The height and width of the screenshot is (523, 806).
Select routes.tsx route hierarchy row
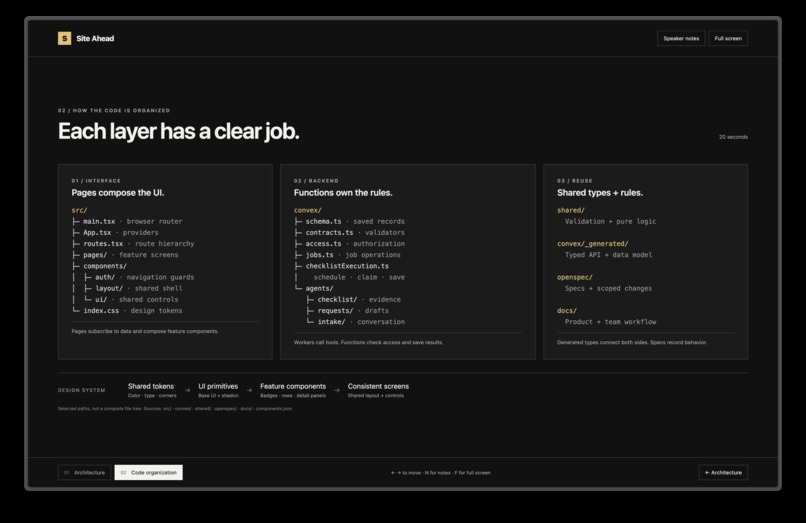click(x=133, y=244)
